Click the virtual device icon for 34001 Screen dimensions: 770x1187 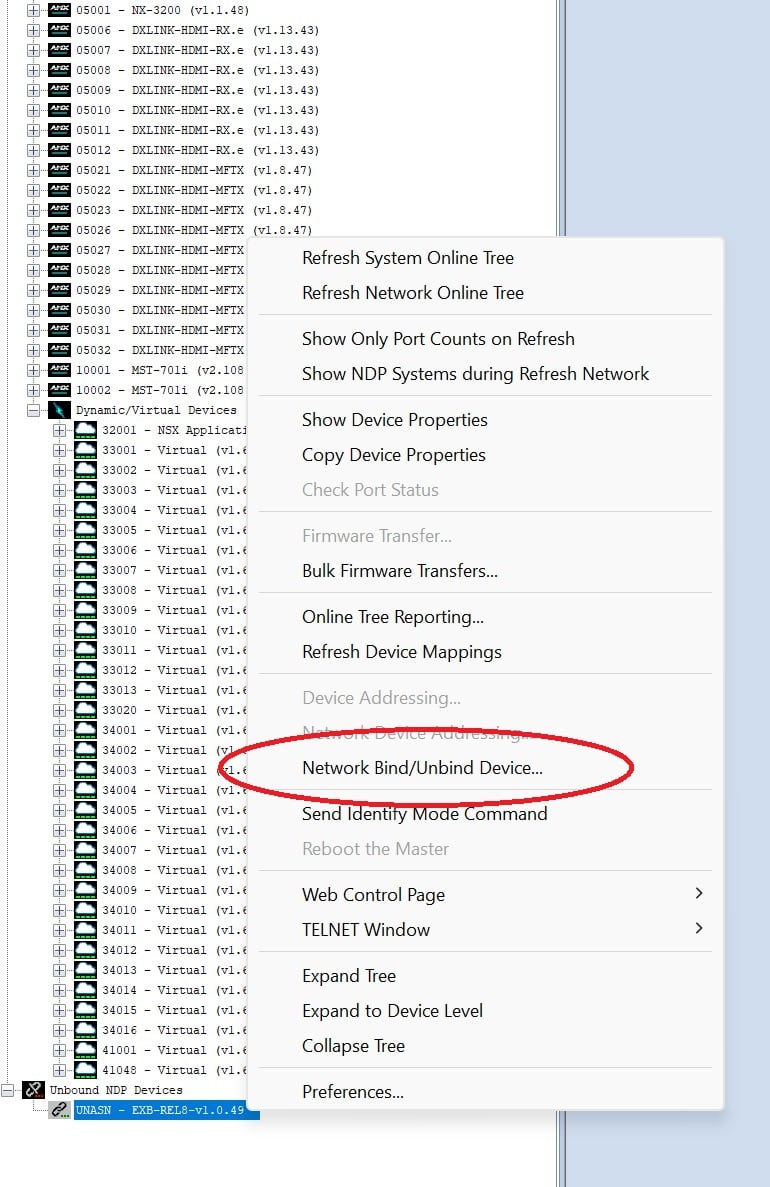click(x=86, y=730)
